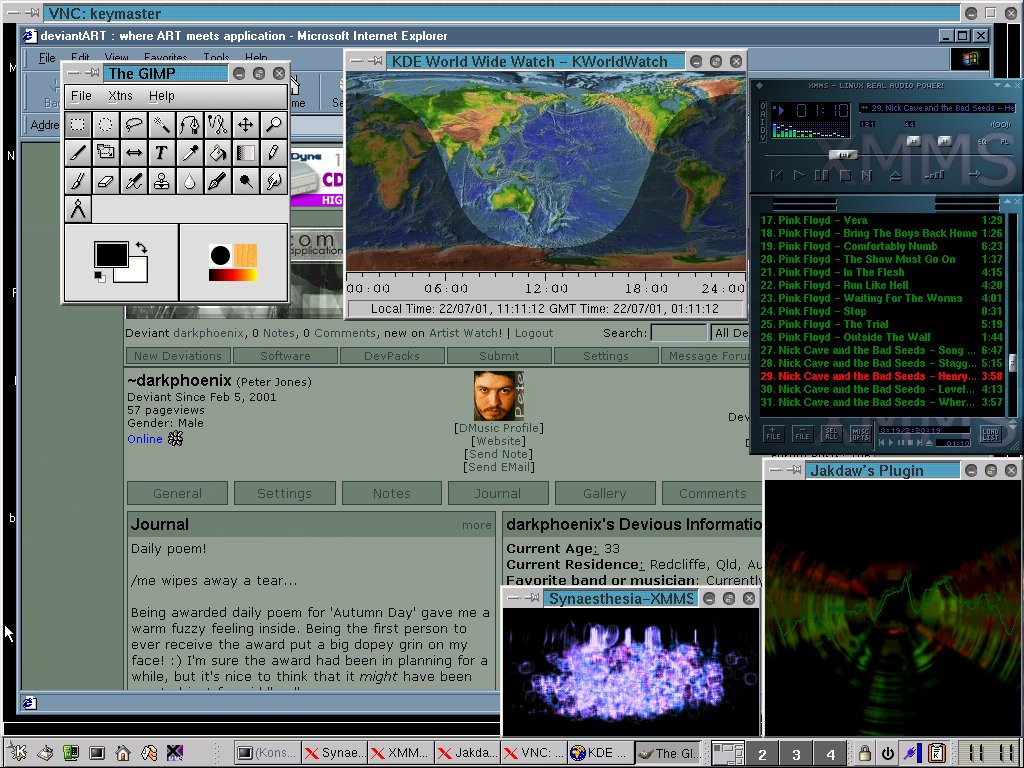Select the Crop knife tool in GIMP
This screenshot has height=768, width=1024.
tap(78, 153)
